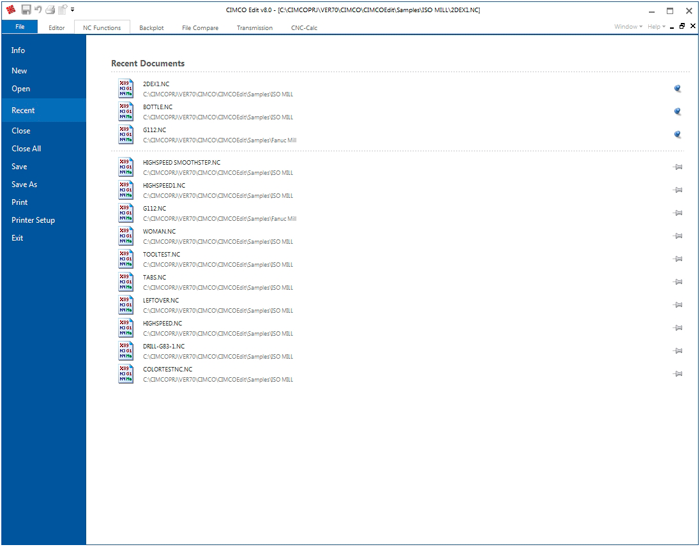The image size is (700, 547).
Task: Open the Window dropdown menu
Action: coord(628,26)
